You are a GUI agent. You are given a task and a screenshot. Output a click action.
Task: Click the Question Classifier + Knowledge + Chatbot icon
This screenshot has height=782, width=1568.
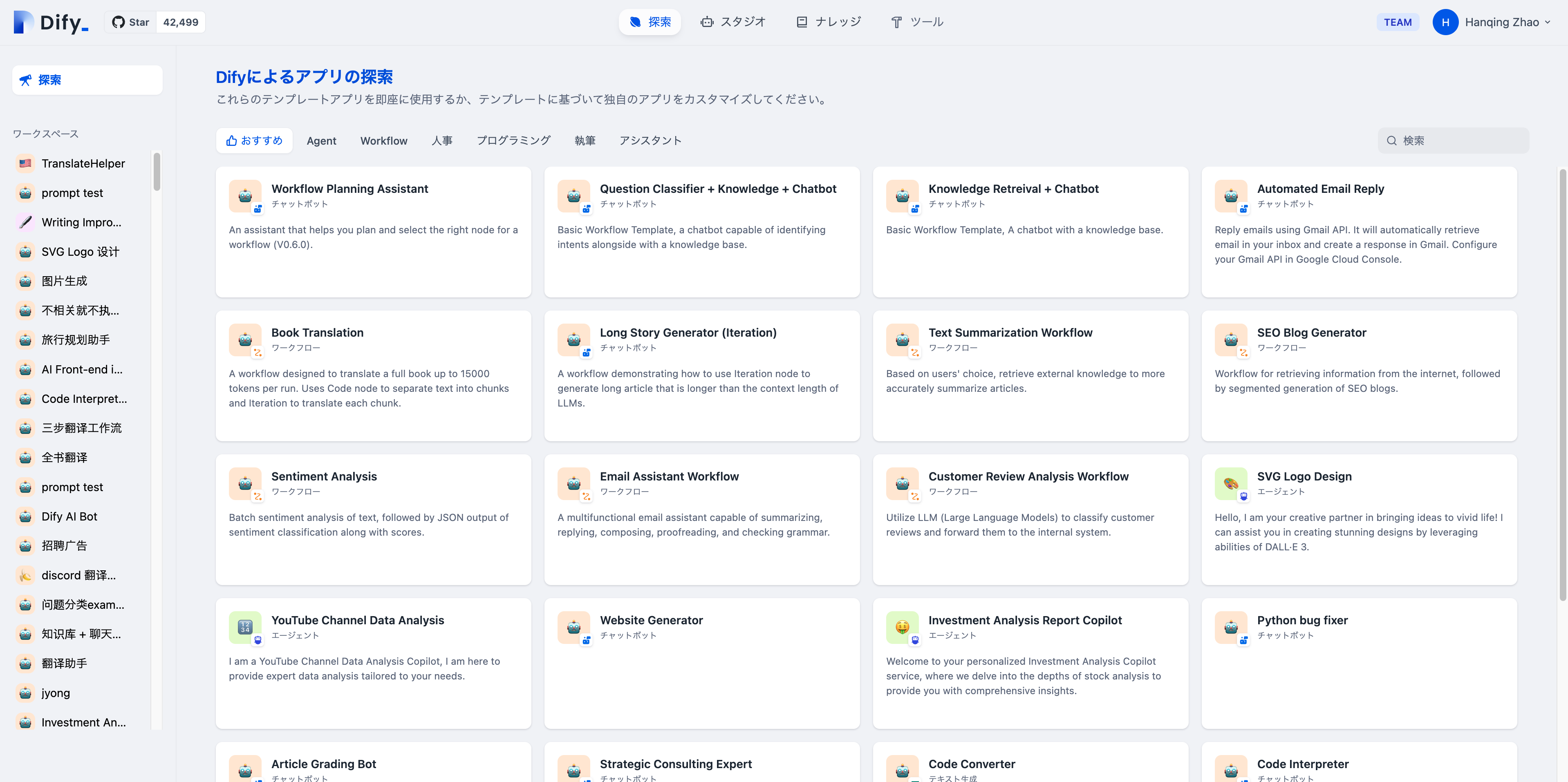(x=573, y=196)
